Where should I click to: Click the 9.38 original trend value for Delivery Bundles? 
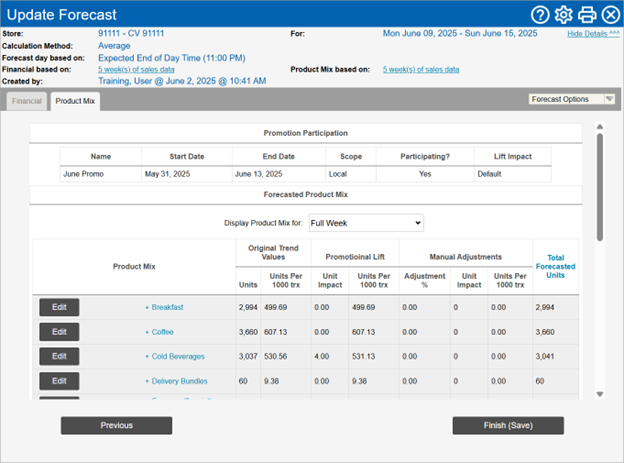click(271, 381)
